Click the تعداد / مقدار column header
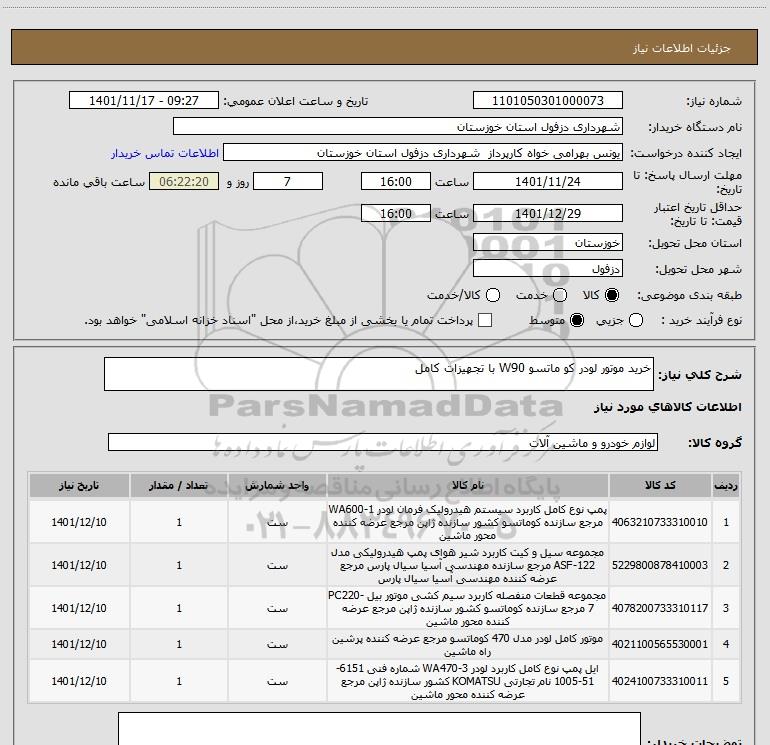 pos(179,486)
